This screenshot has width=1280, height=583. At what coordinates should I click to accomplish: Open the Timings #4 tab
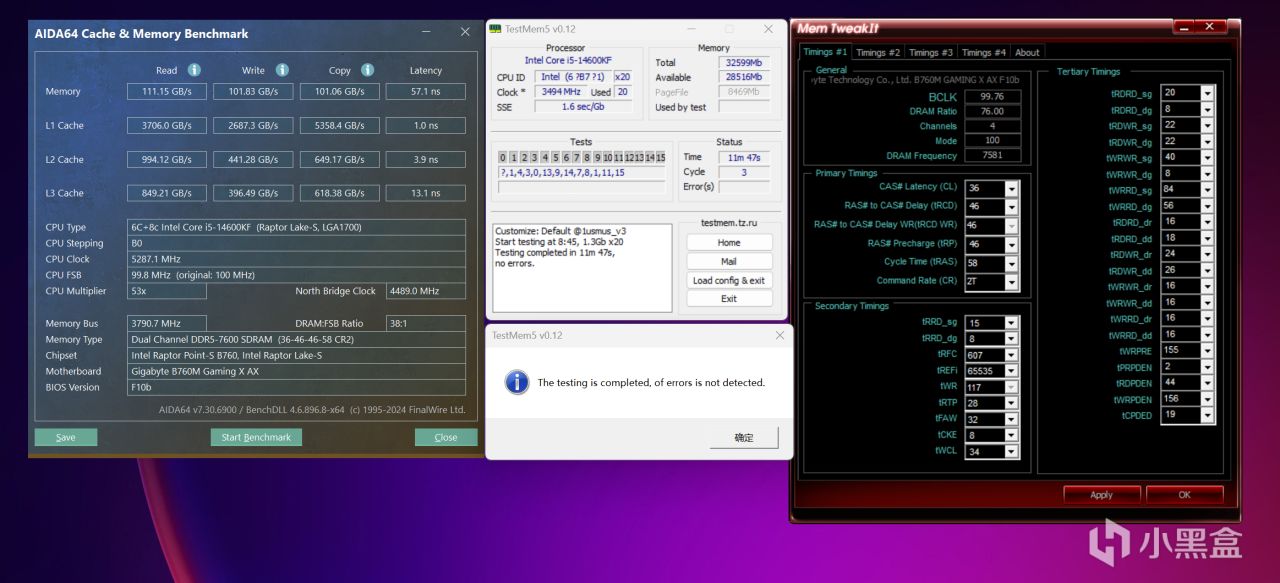(984, 52)
